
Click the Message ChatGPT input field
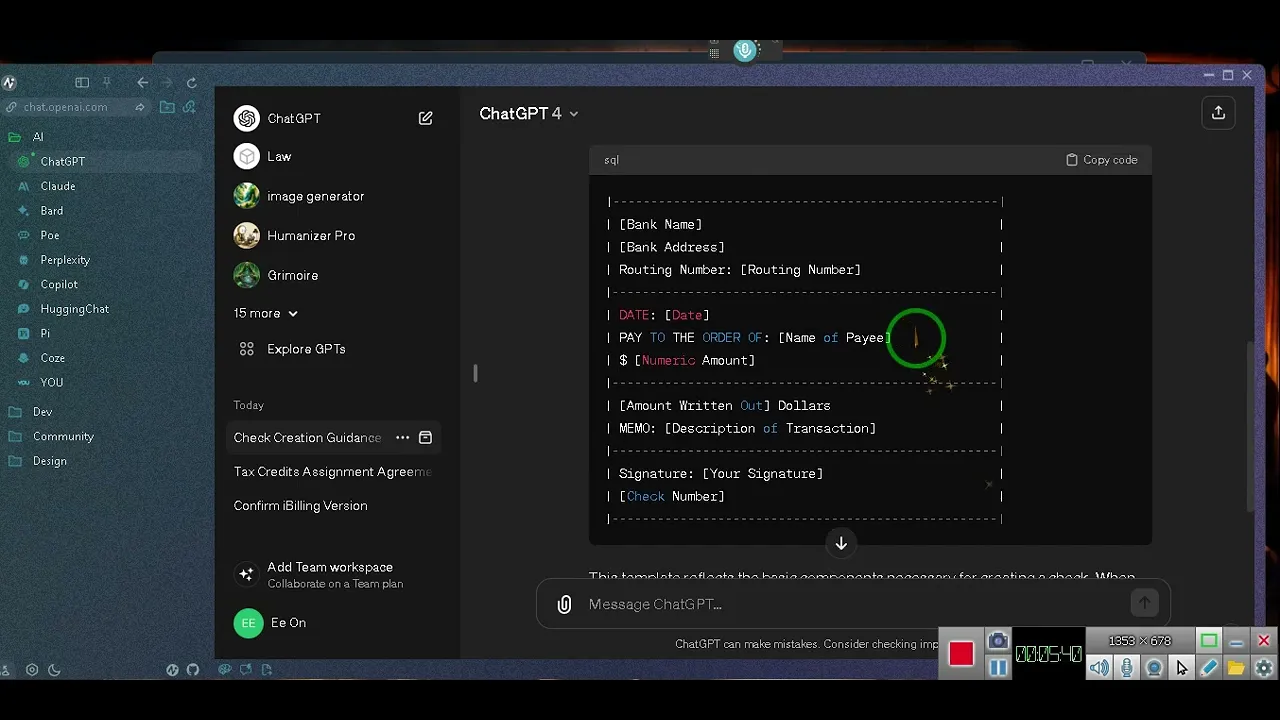click(852, 604)
